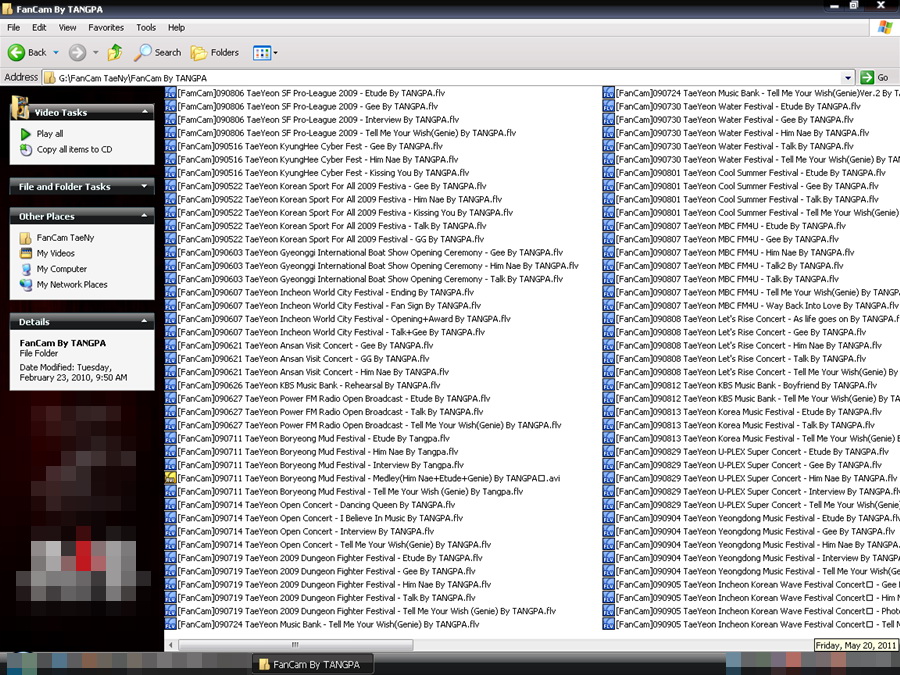This screenshot has height=675, width=900.
Task: Select 'Open Concert - I Believe In Music' file
Action: point(320,518)
